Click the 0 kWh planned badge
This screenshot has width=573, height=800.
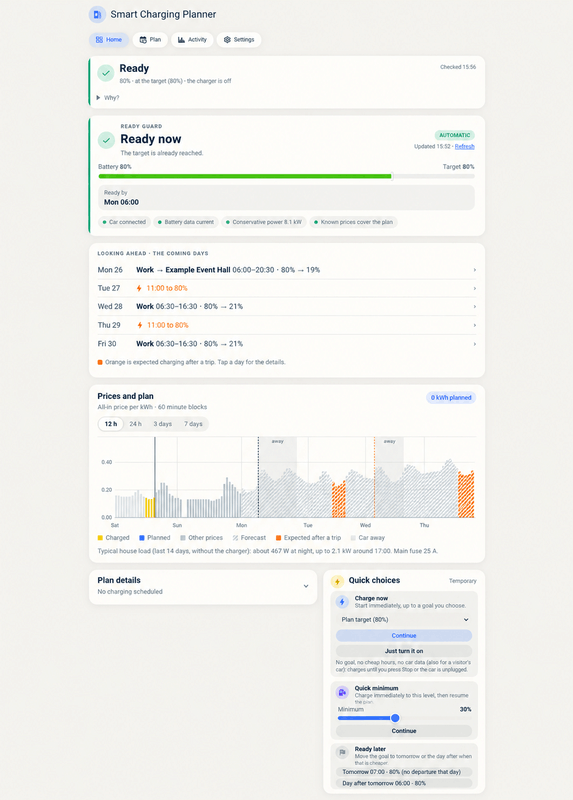pos(451,398)
